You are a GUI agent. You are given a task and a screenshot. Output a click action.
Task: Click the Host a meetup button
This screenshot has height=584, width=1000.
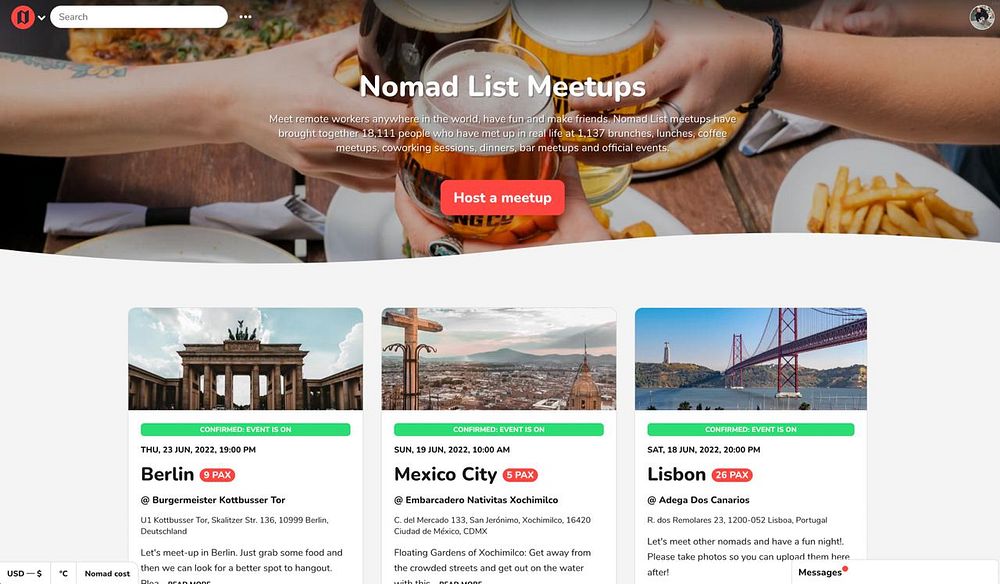[503, 198]
